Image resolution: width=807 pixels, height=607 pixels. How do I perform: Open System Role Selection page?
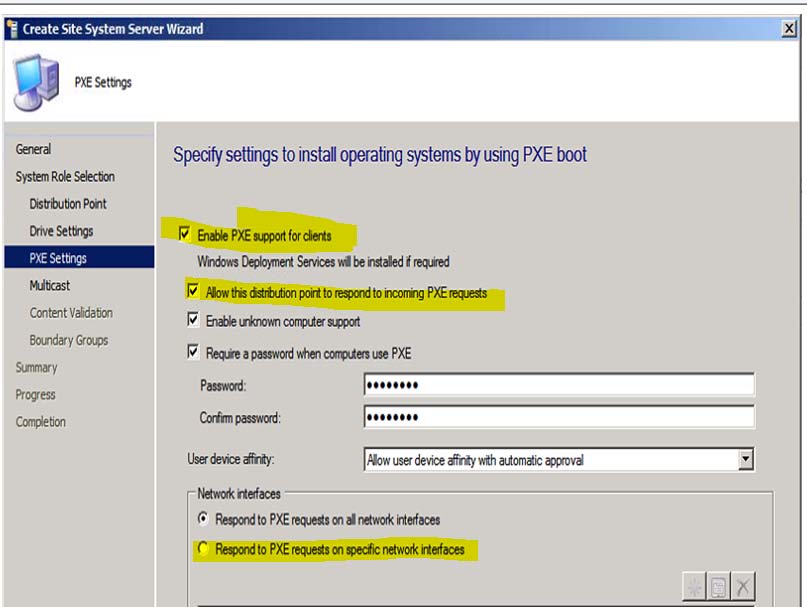click(x=65, y=177)
